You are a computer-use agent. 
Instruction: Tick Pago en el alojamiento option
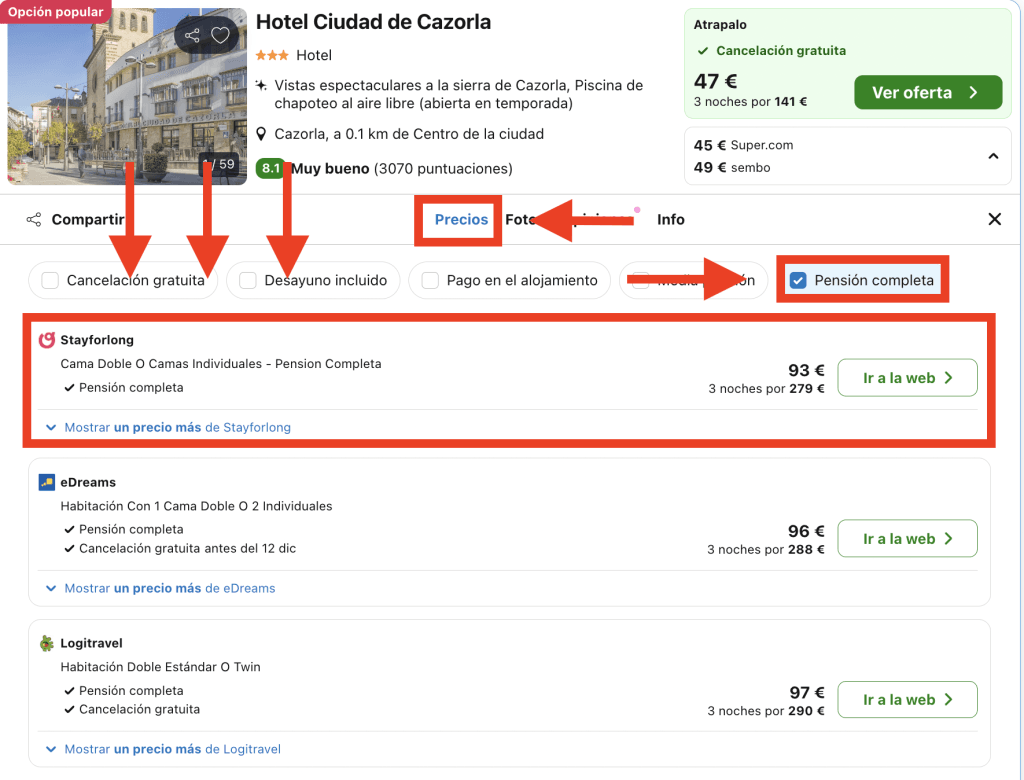[x=430, y=281]
